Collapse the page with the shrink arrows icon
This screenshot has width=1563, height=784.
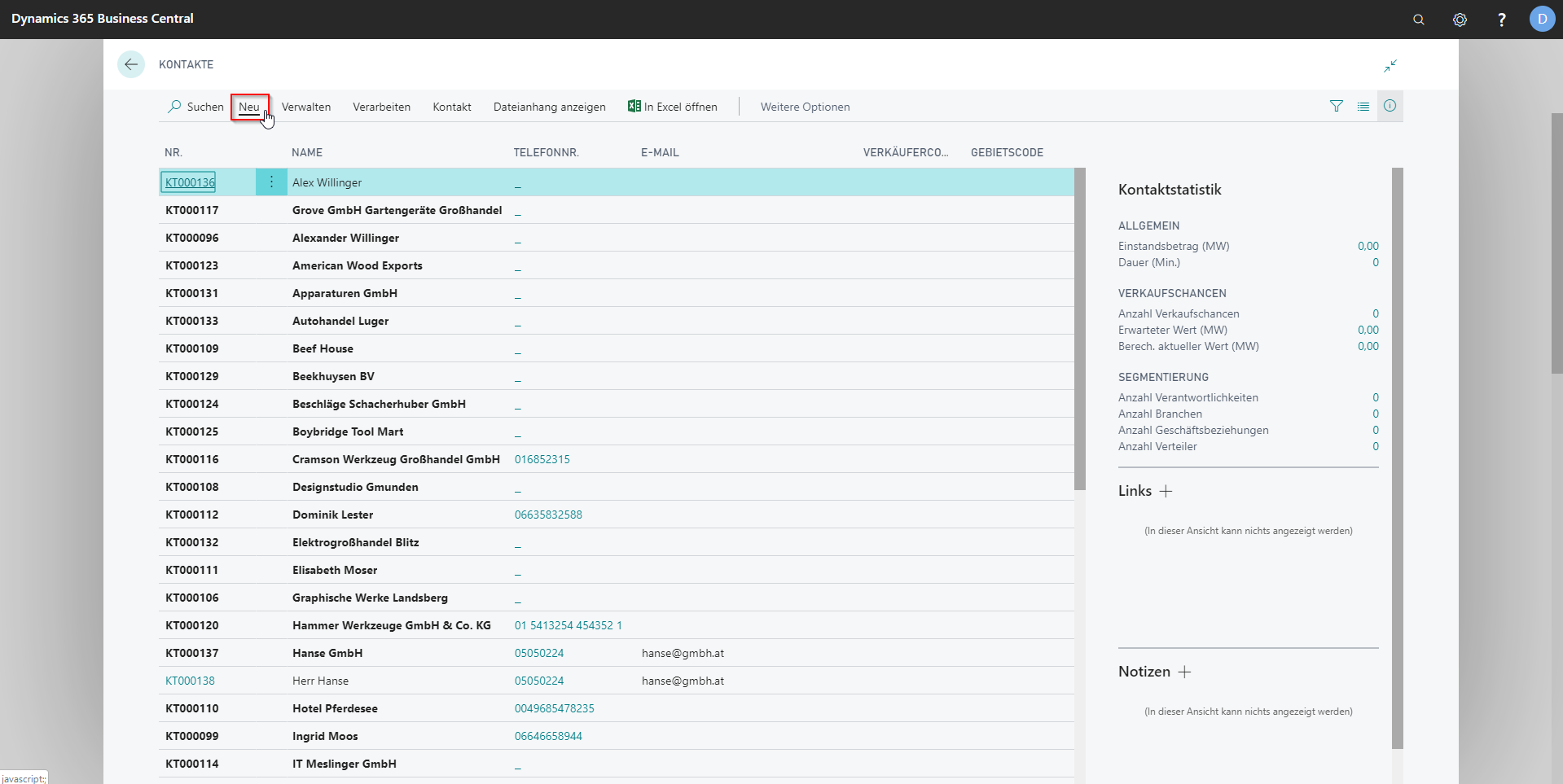click(1390, 65)
